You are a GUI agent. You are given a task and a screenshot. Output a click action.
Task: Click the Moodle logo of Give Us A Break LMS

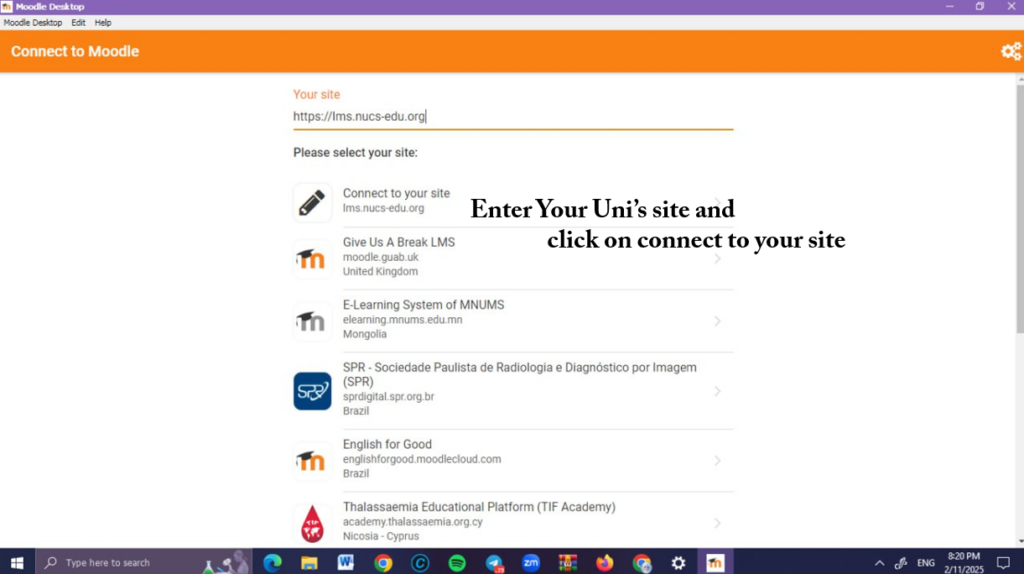point(312,259)
